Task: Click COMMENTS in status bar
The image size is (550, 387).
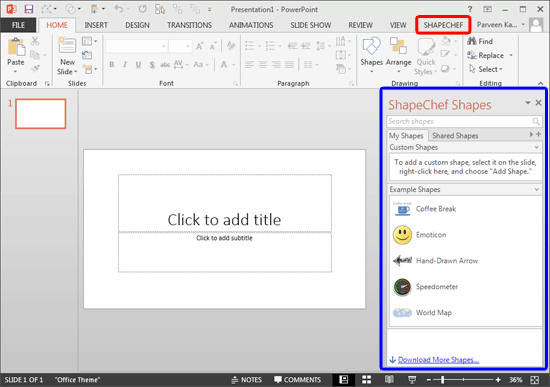Action: 297,380
